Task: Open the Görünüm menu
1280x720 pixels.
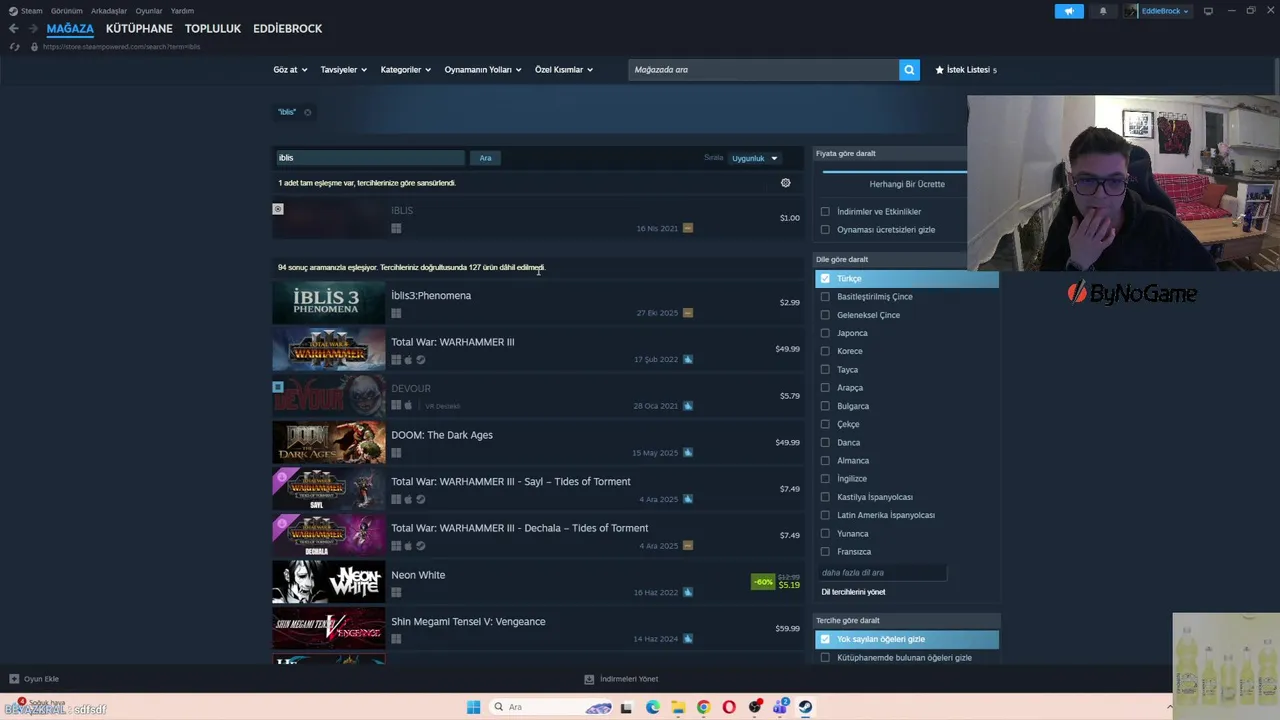Action: click(67, 11)
